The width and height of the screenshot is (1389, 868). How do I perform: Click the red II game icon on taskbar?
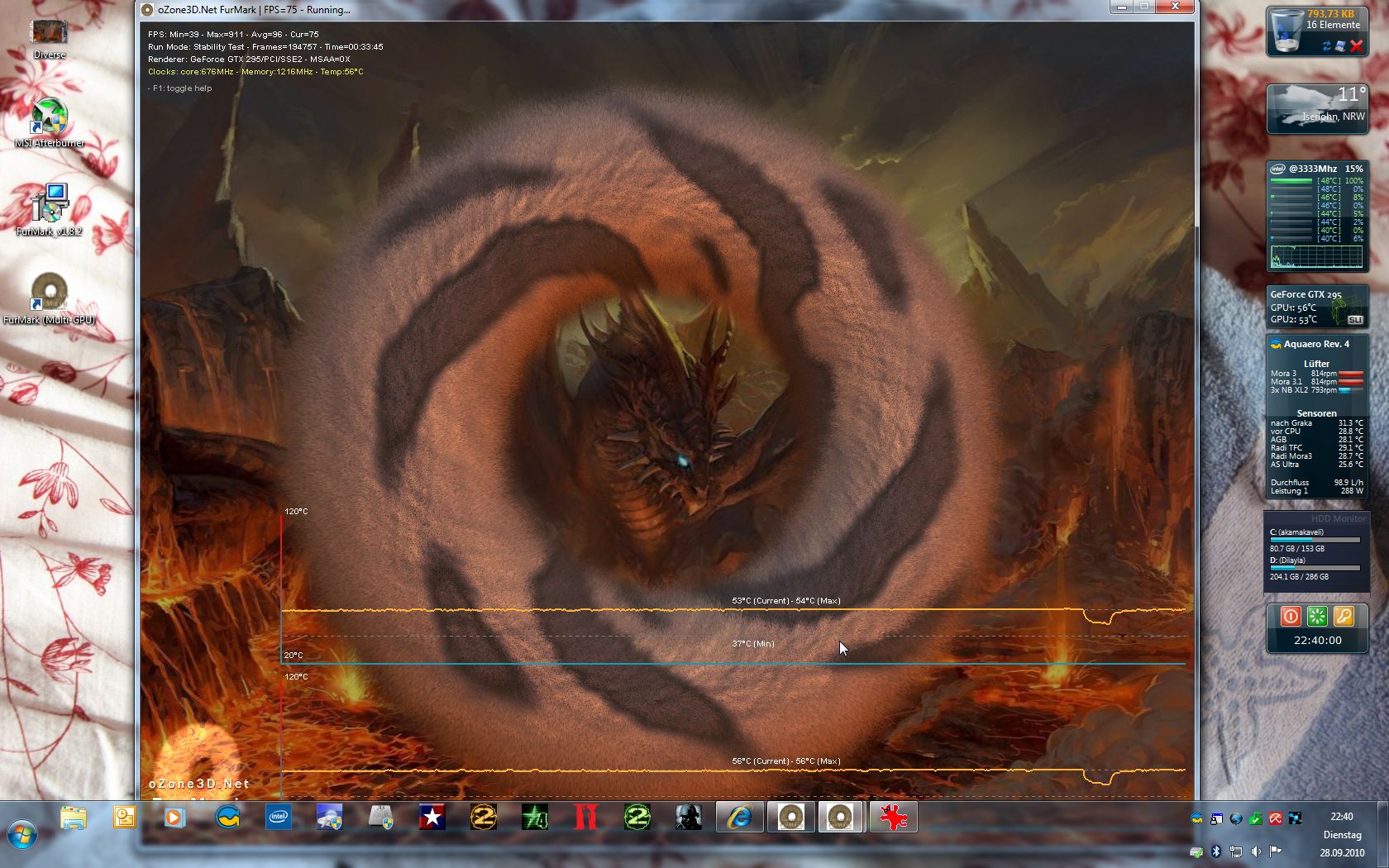pos(586,818)
